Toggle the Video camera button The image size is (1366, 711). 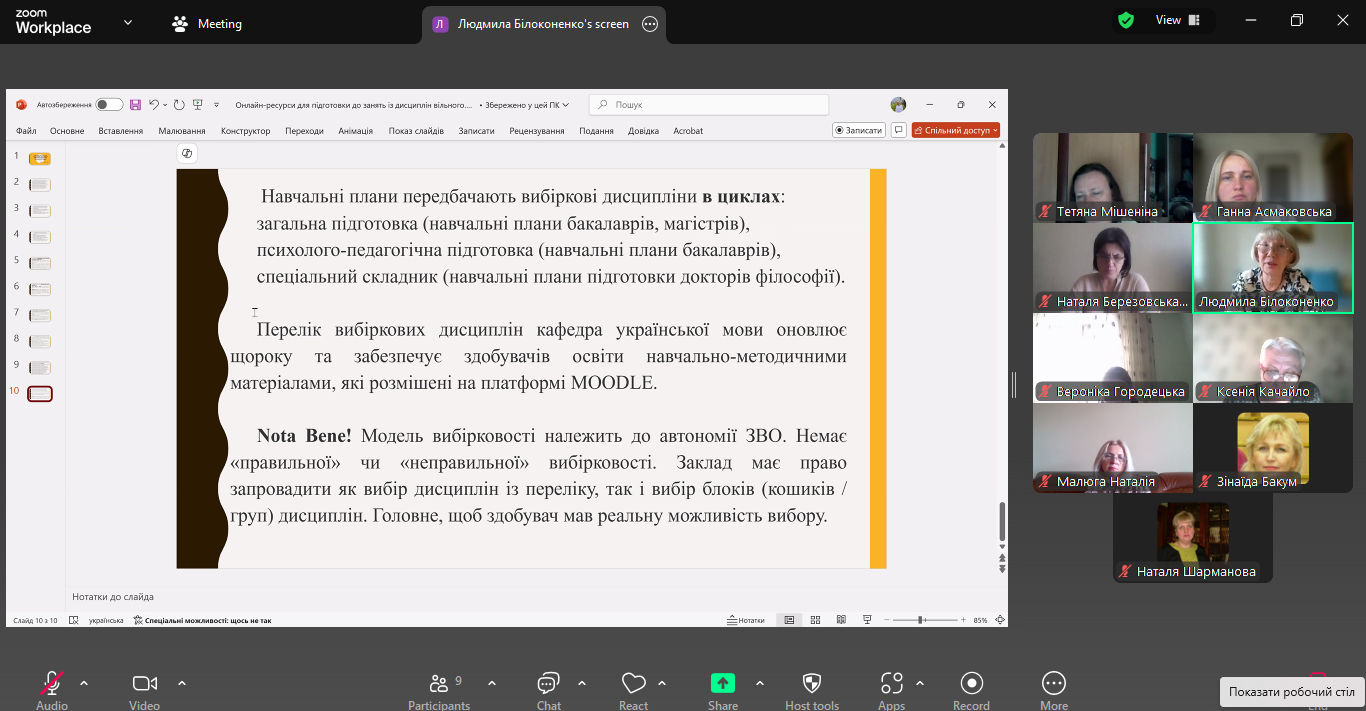pos(145,684)
